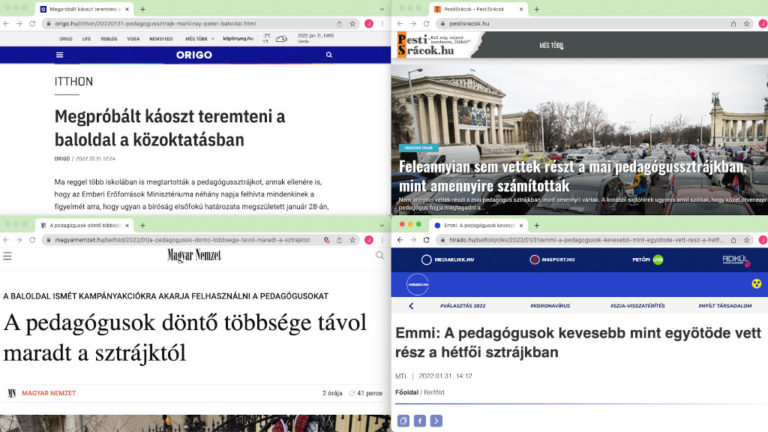This screenshot has width=768, height=432.
Task: Open new tab in Magyar Nemzet window
Action: tap(143, 225)
